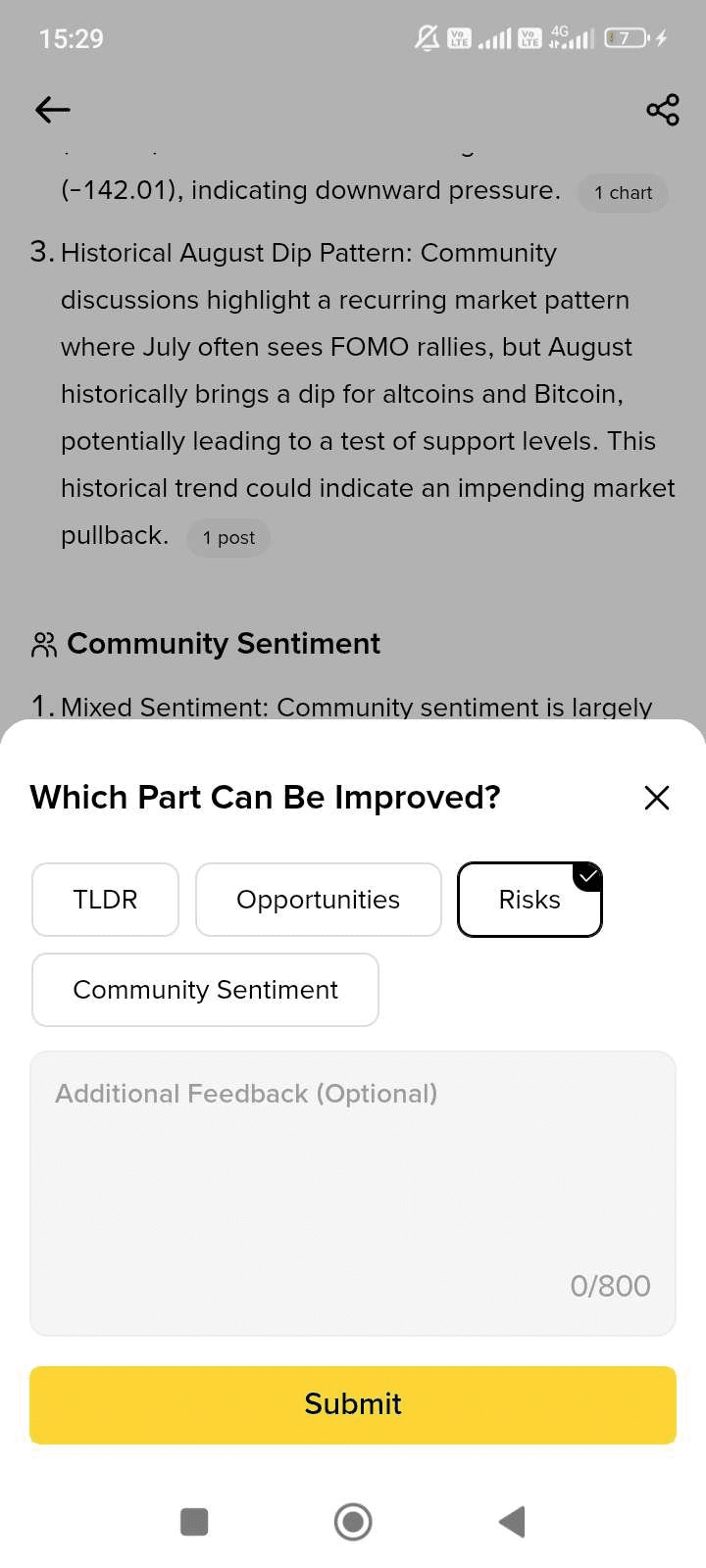Tap the Mixed Sentiment list item
Image resolution: width=706 pixels, height=1568 pixels.
click(356, 707)
